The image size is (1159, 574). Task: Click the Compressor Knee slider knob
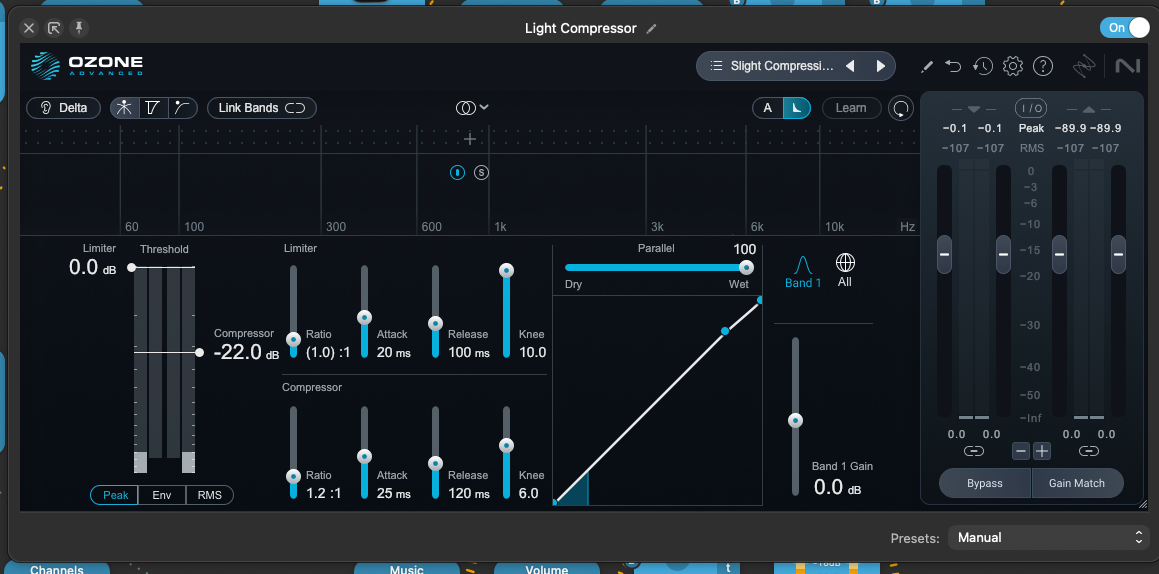pyautogui.click(x=506, y=445)
